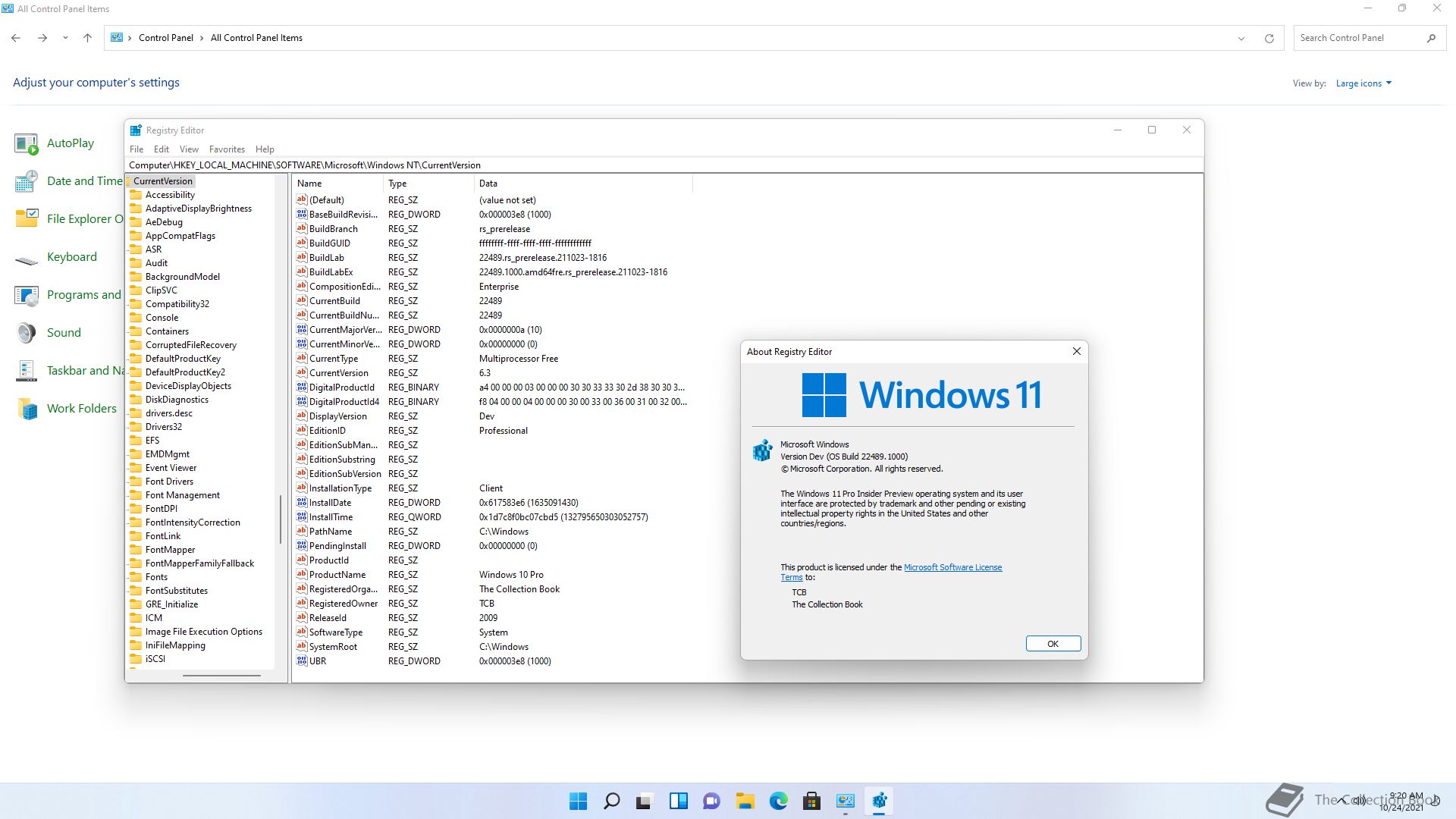The image size is (1456, 819).
Task: Open the Work Folders icon
Action: pos(67,409)
